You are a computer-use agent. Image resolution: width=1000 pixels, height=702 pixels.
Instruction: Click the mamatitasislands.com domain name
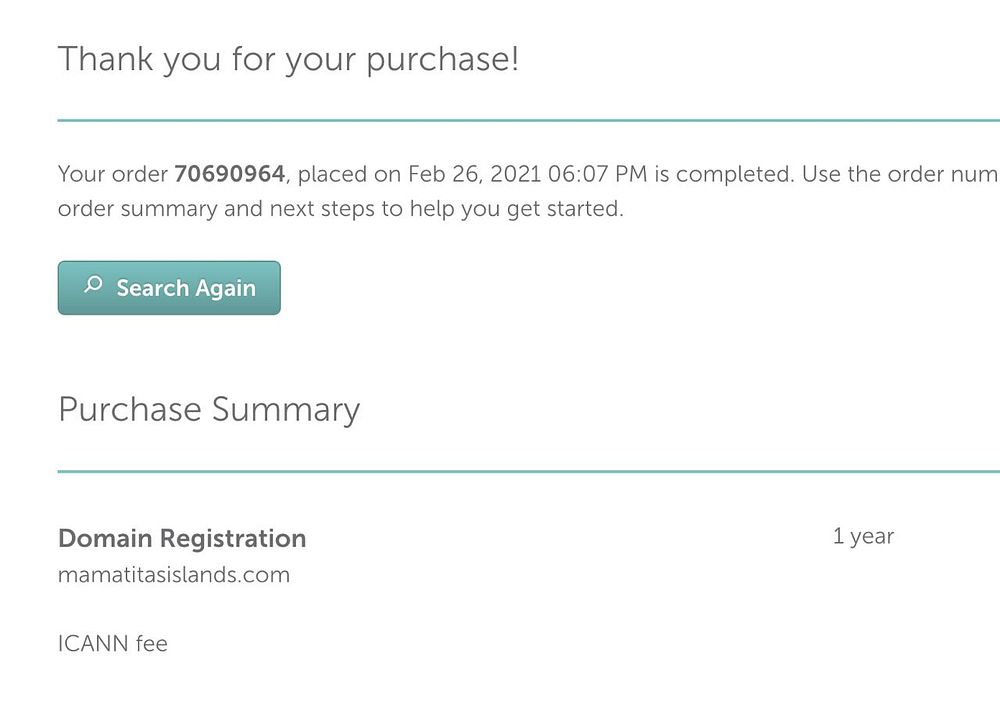pos(174,575)
